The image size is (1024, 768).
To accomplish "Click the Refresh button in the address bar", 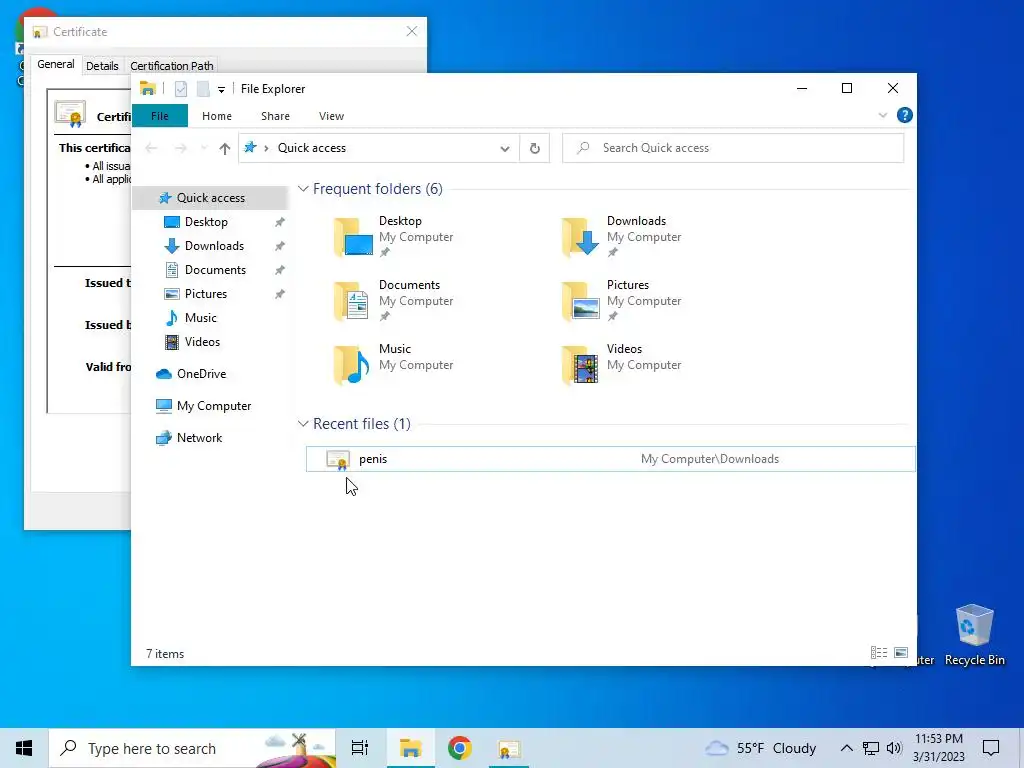I will coord(534,148).
